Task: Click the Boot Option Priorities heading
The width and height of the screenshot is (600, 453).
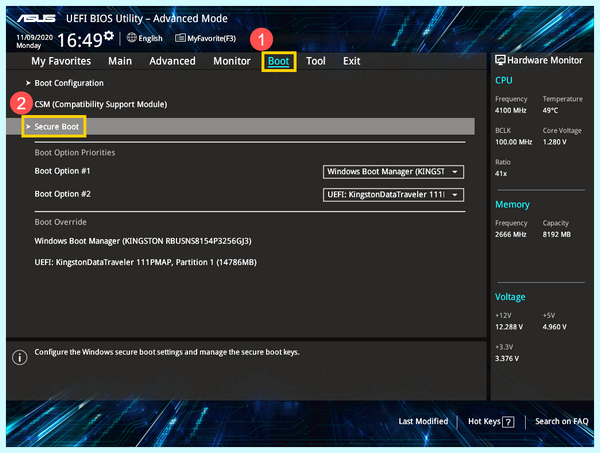Action: [75, 153]
